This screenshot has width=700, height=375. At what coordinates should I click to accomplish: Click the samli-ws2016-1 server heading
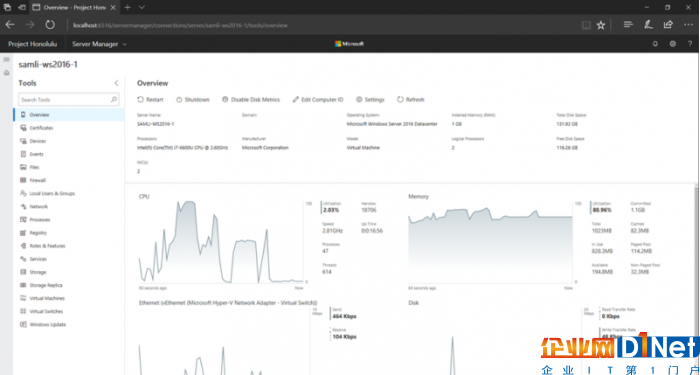[x=48, y=65]
